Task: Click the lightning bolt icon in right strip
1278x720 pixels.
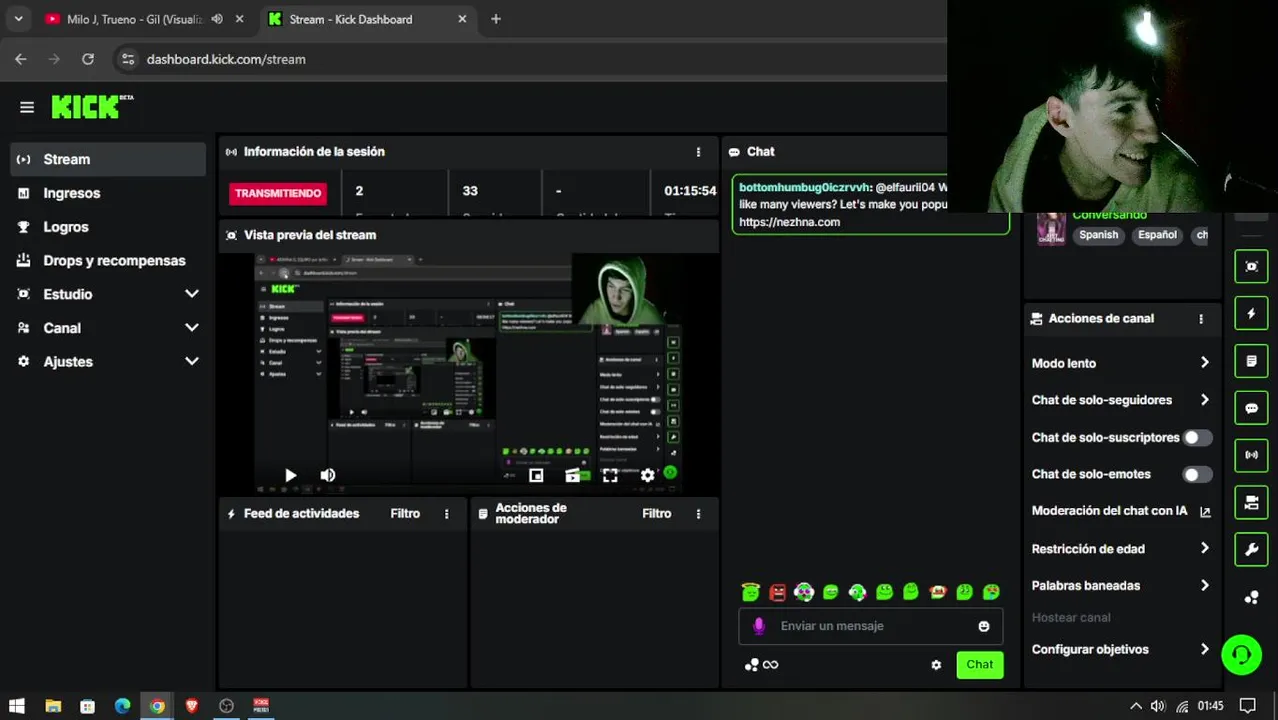Action: (x=1251, y=313)
